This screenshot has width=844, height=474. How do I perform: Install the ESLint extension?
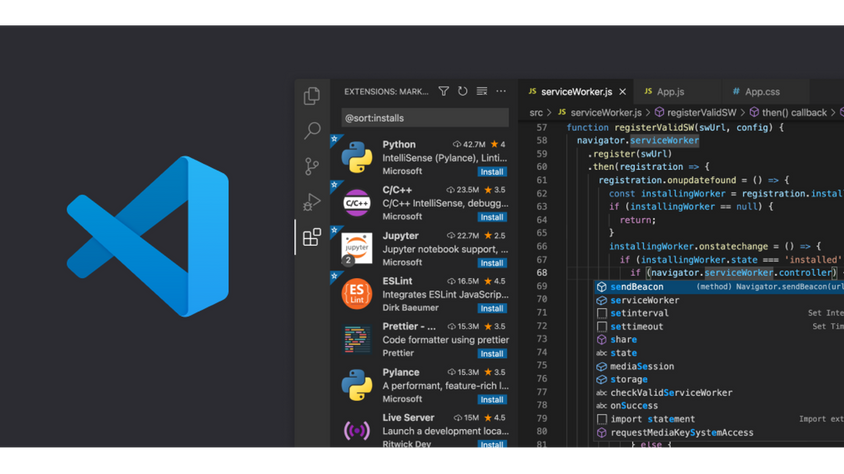pyautogui.click(x=491, y=308)
